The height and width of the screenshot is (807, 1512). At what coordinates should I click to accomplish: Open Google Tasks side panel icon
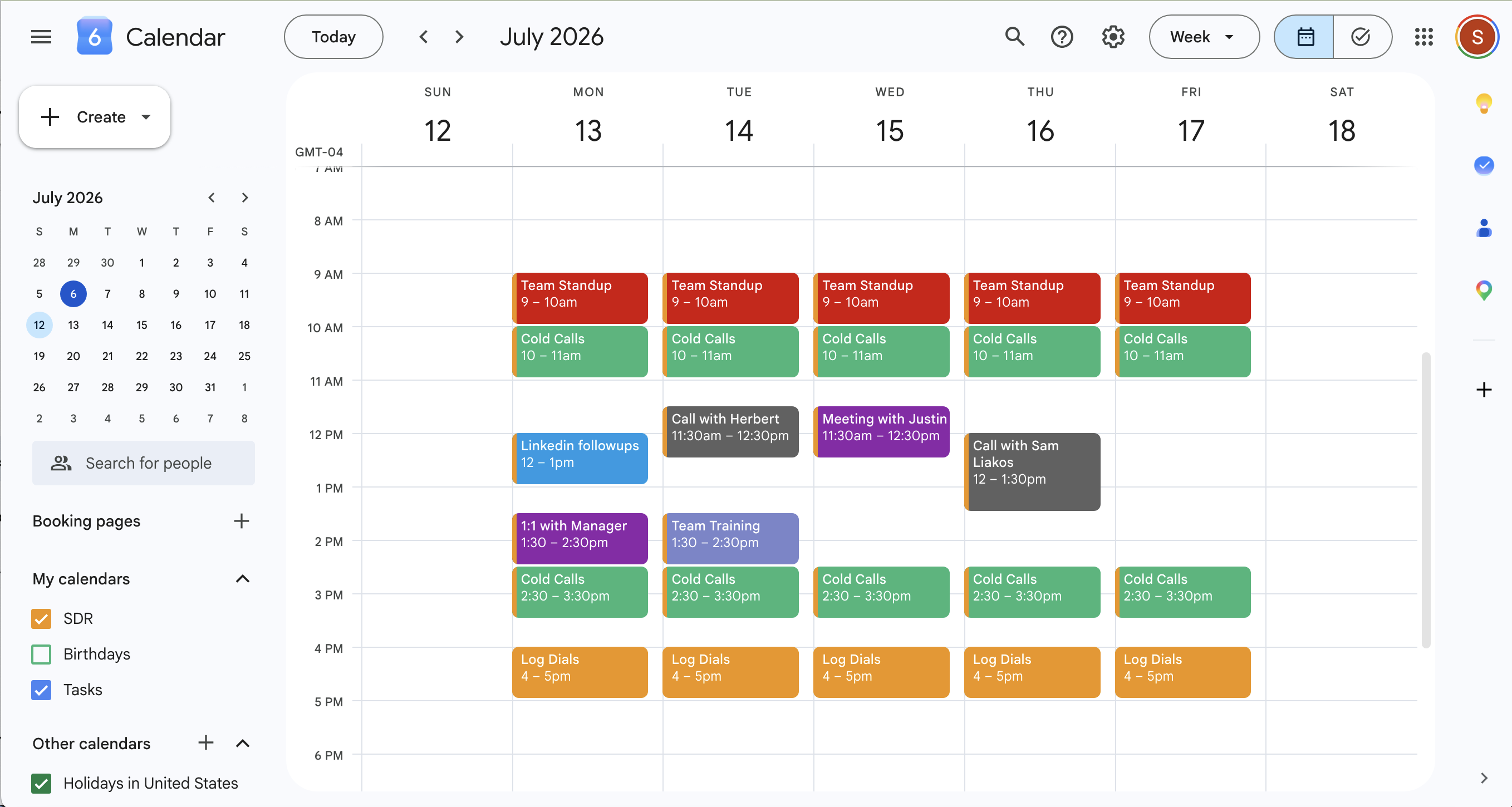[x=1483, y=165]
